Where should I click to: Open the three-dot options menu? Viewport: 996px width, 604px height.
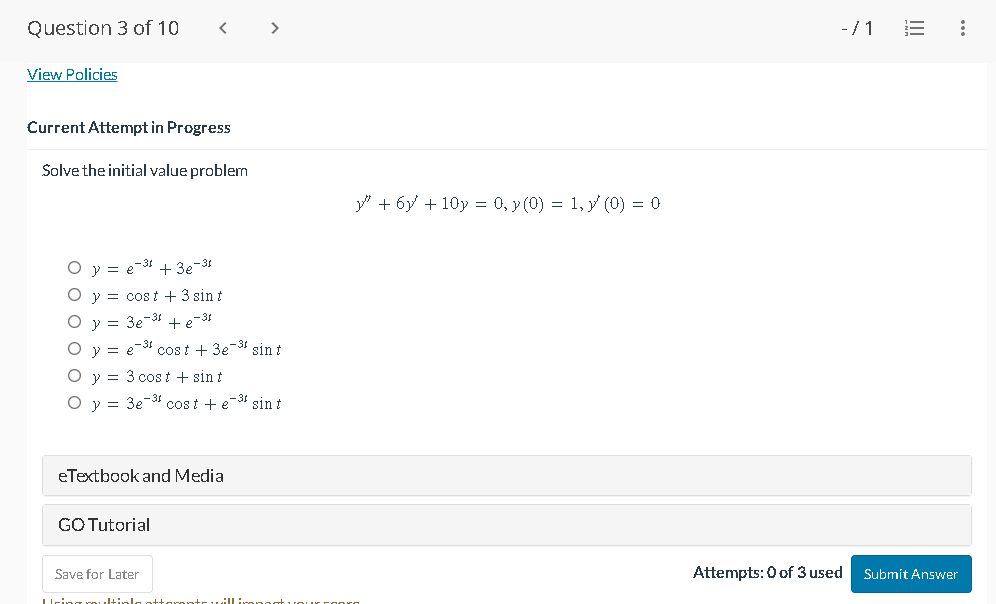coord(962,28)
